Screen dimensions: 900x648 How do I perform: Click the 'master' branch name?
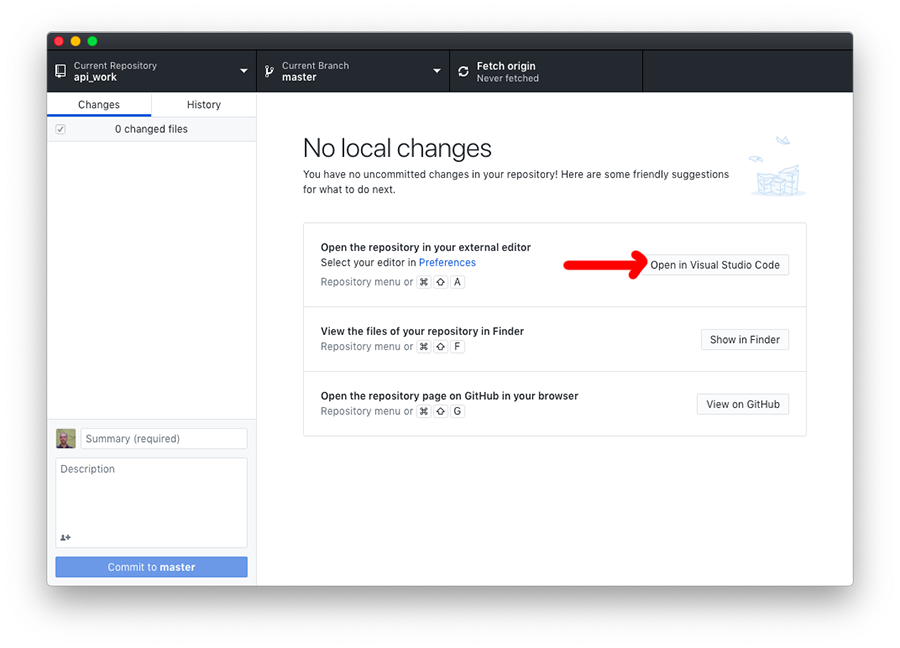pos(299,77)
